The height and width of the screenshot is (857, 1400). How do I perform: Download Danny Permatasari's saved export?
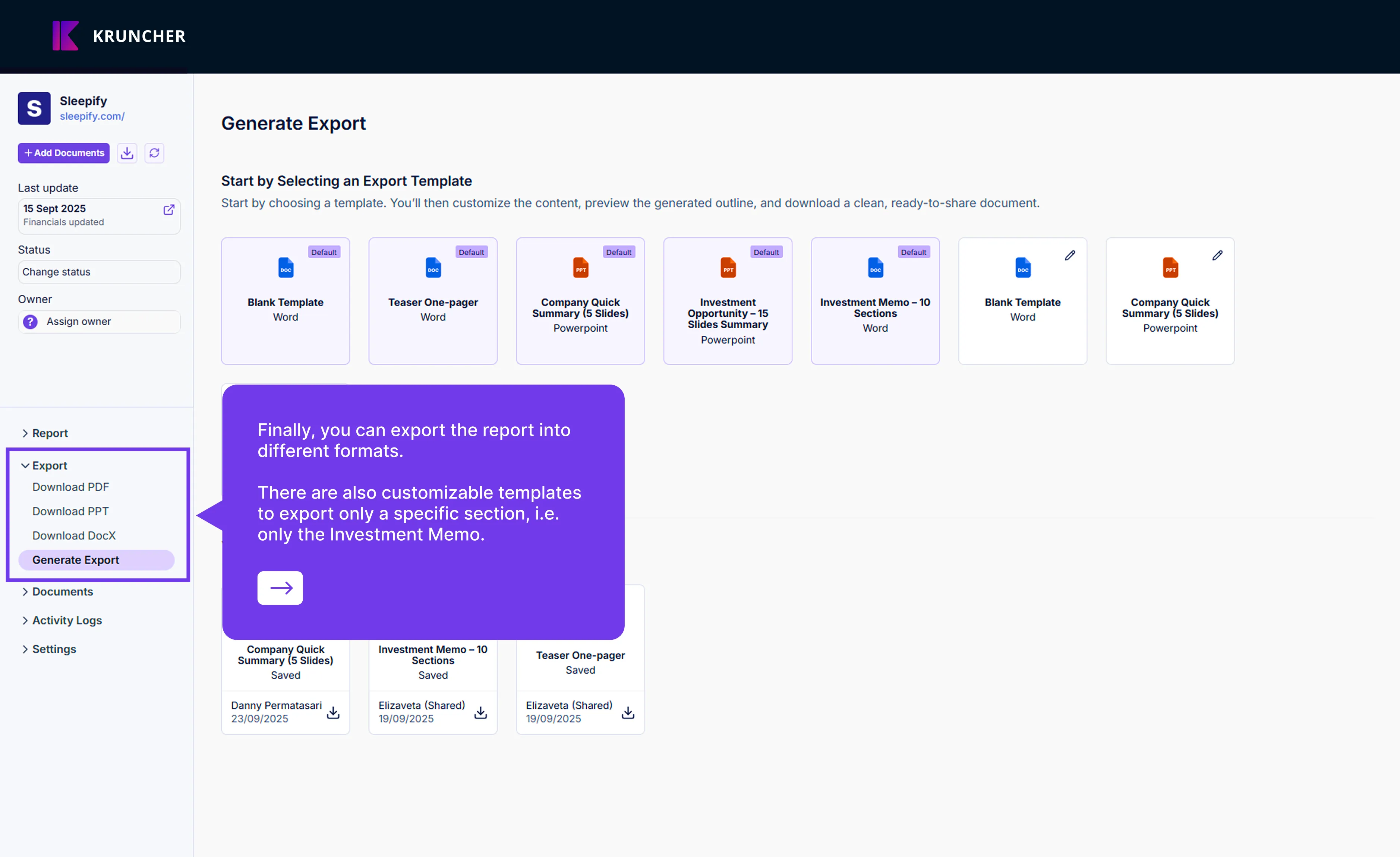tap(333, 712)
